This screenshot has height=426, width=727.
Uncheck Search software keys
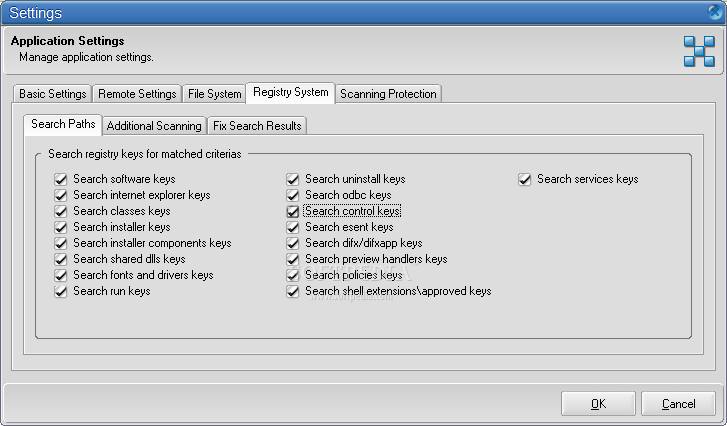(62, 180)
